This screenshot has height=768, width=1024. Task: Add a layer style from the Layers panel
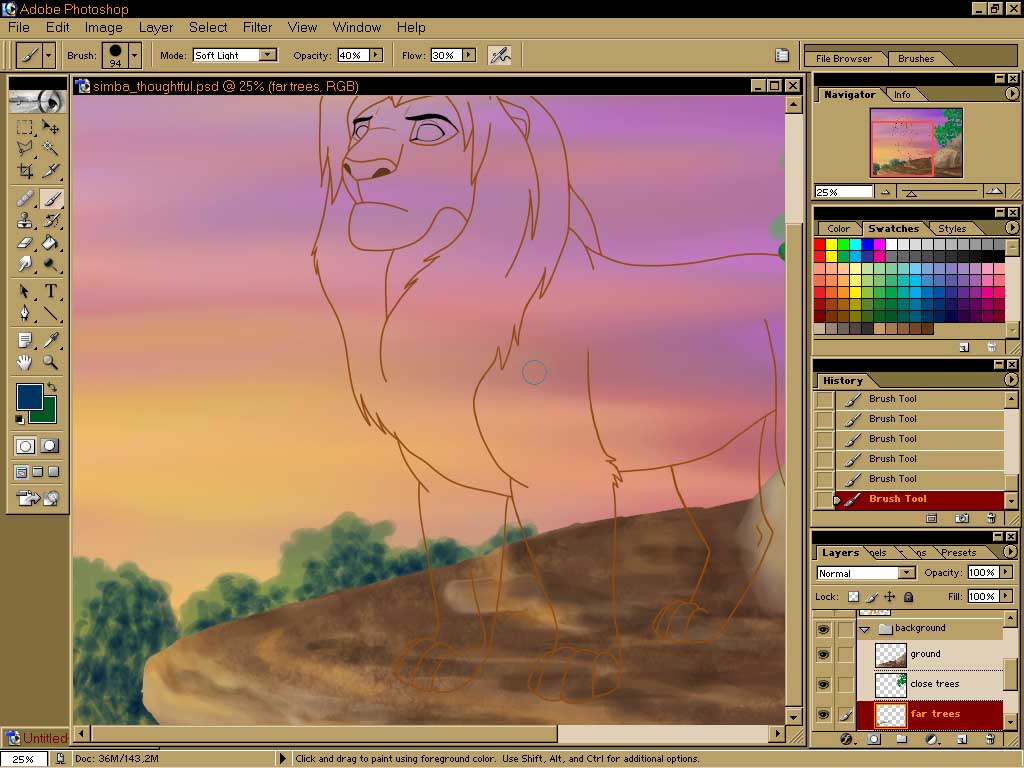pos(847,739)
